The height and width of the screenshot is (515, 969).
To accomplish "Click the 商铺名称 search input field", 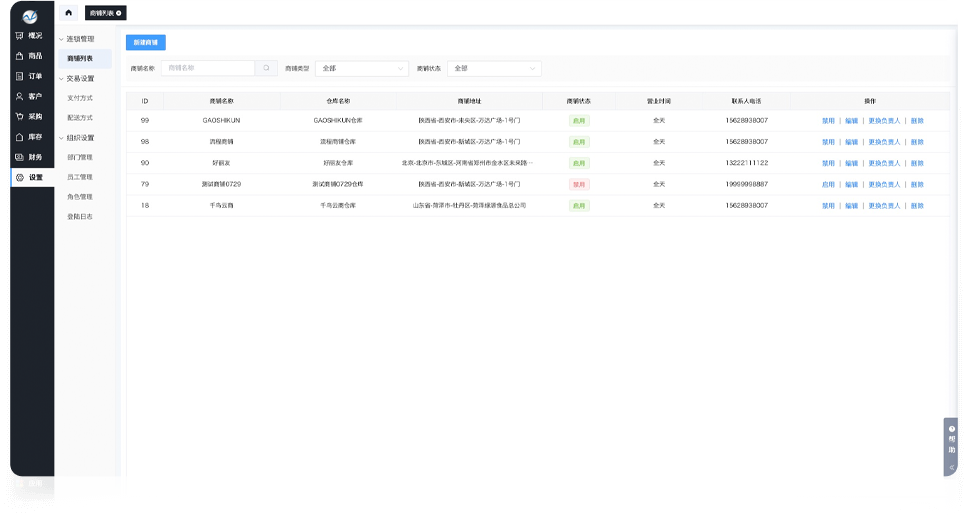I will (x=208, y=68).
